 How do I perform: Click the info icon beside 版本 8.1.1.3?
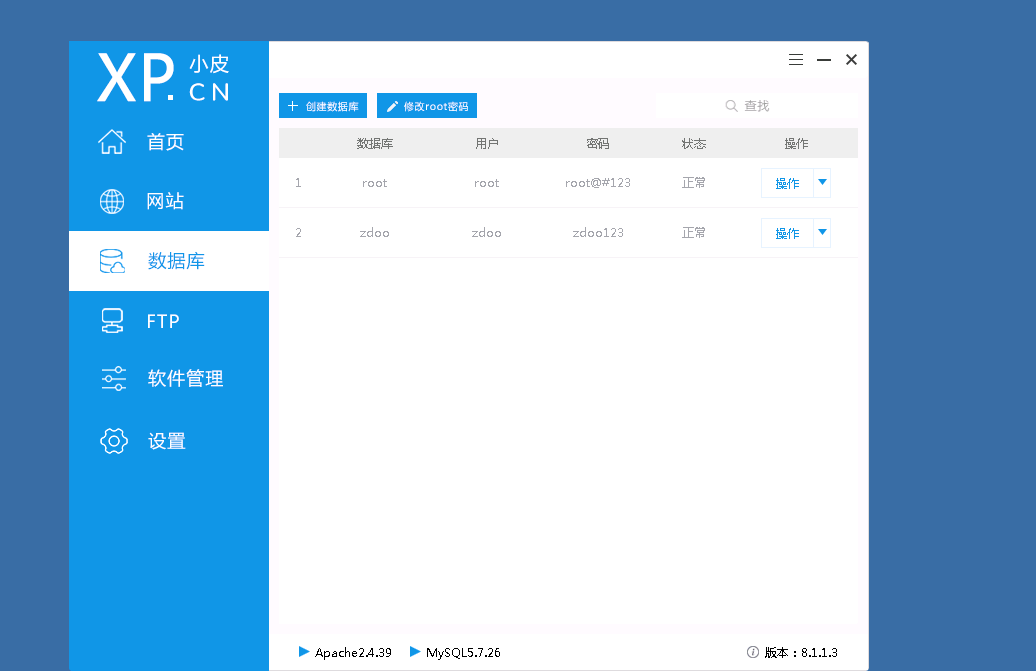(753, 652)
